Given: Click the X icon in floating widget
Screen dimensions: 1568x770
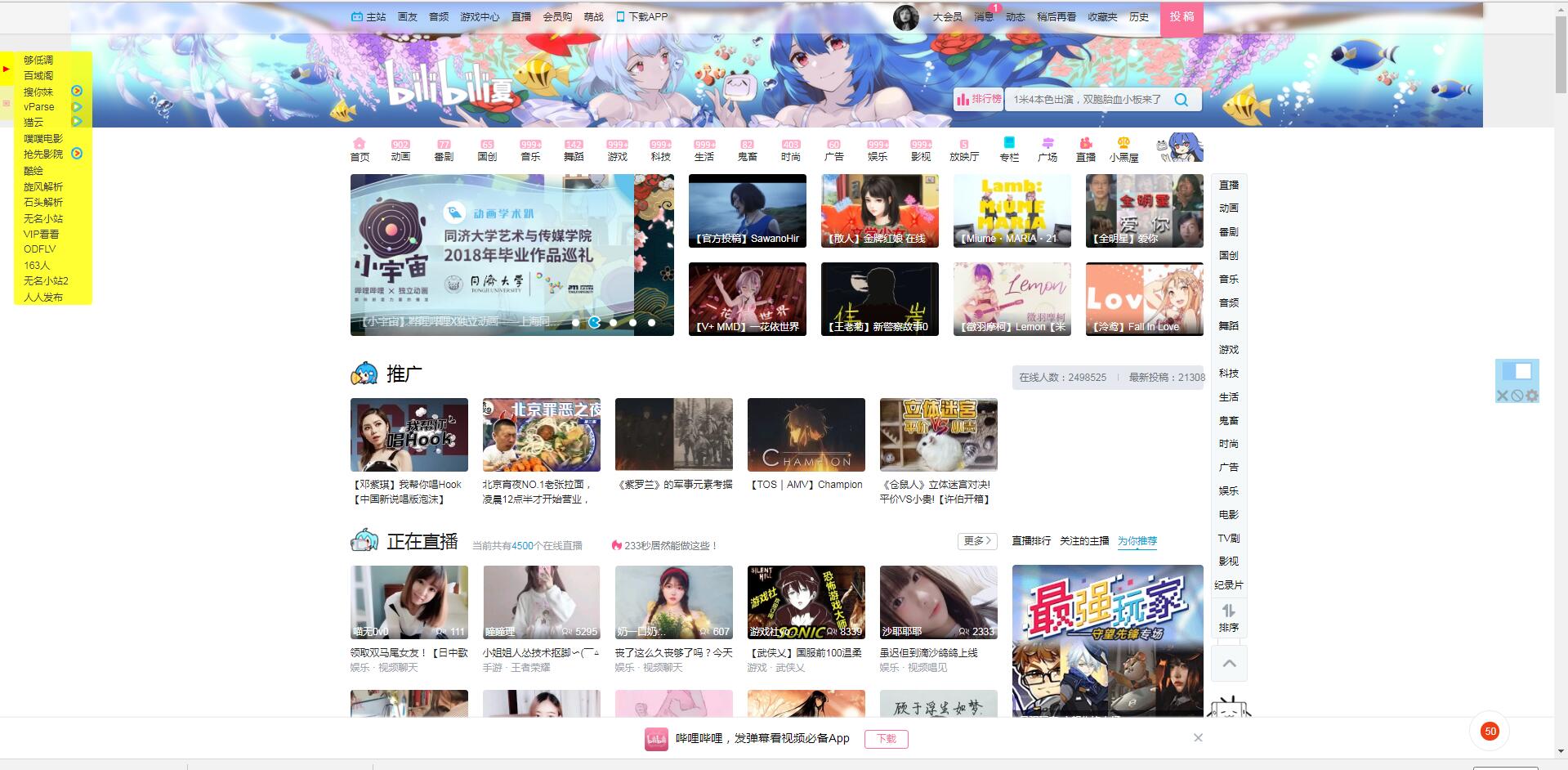Looking at the screenshot, I should coord(1502,396).
